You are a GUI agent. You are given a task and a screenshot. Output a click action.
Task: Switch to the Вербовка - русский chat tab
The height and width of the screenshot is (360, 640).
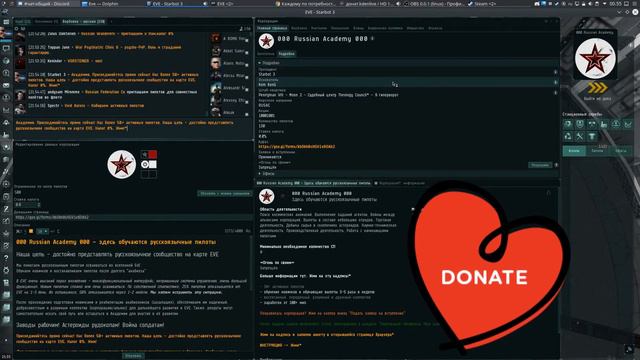point(84,21)
